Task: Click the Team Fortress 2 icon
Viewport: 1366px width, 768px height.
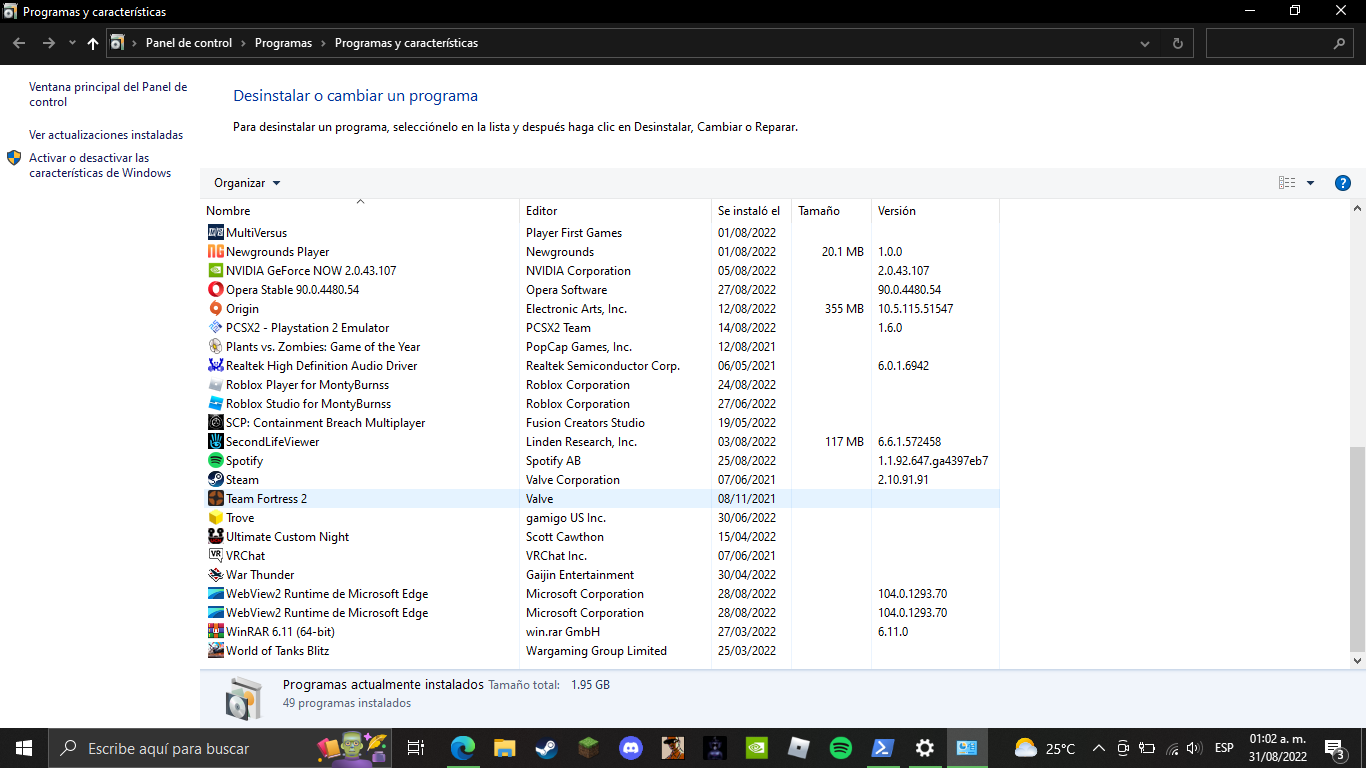Action: [215, 499]
